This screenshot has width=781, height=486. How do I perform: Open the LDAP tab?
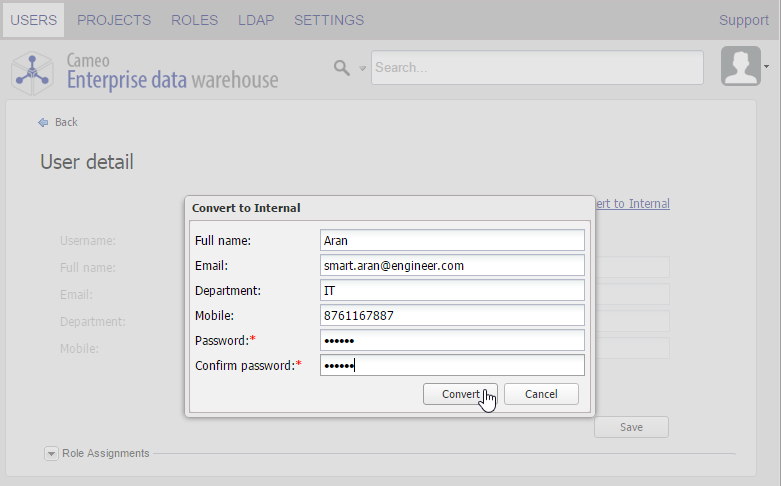256,20
